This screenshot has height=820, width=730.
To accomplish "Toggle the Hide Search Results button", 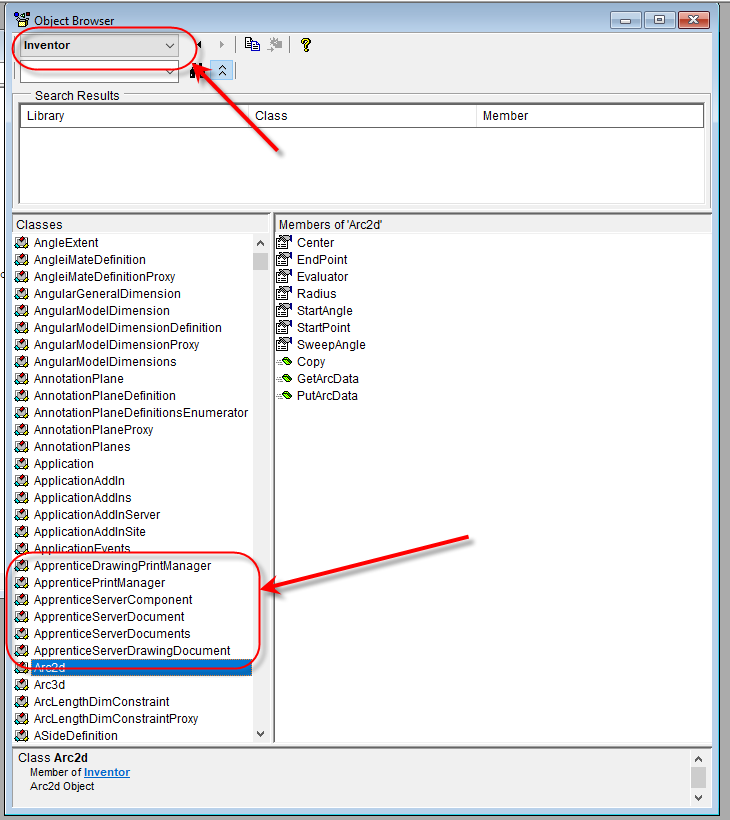I will [222, 71].
